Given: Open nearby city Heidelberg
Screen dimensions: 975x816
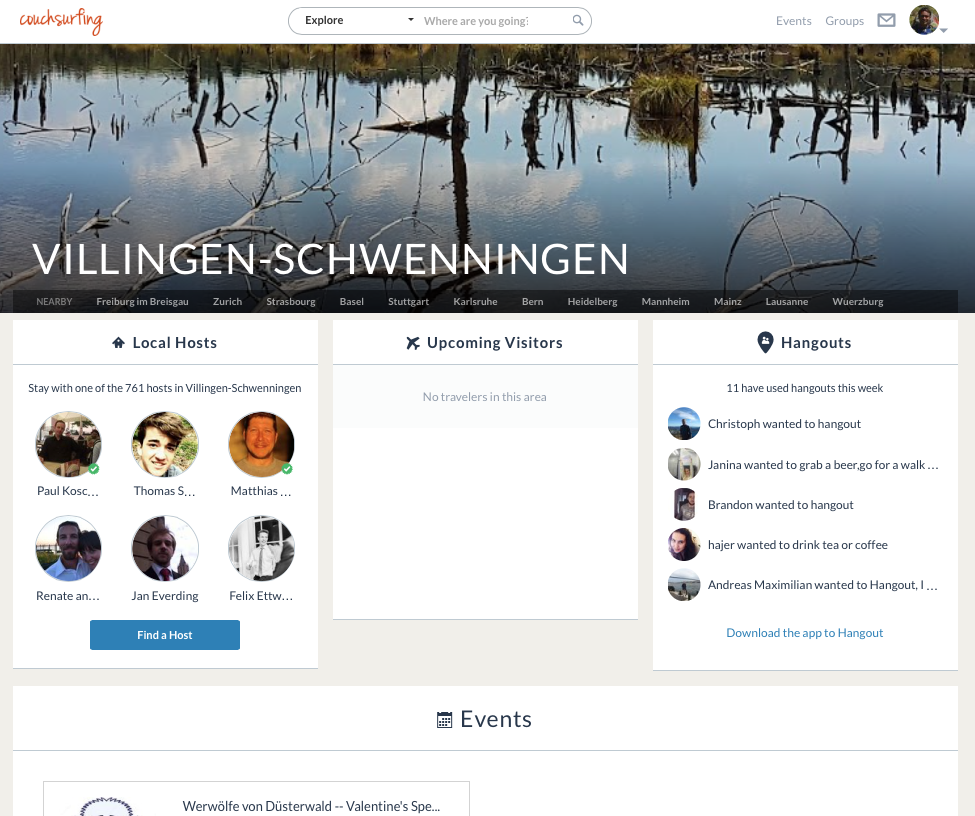Looking at the screenshot, I should [593, 302].
